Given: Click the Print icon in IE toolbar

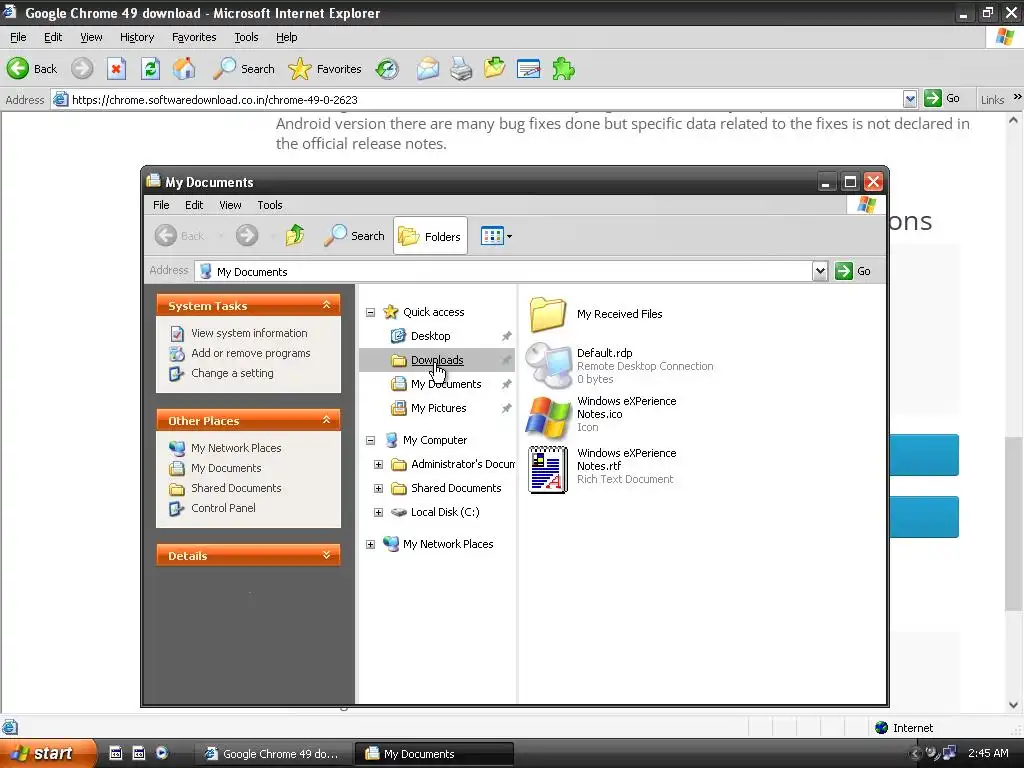Looking at the screenshot, I should [461, 69].
